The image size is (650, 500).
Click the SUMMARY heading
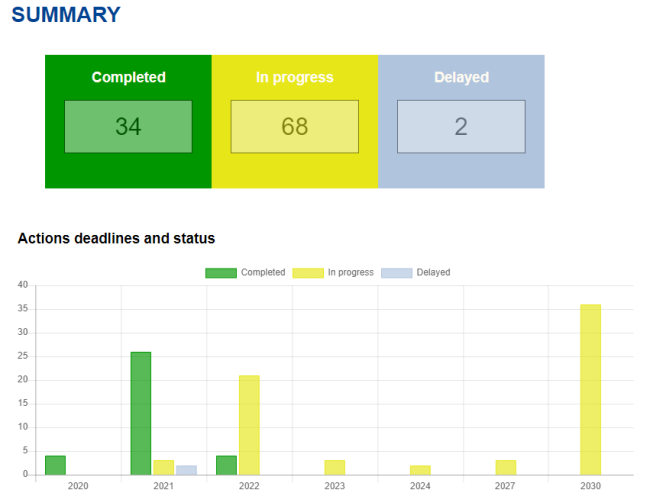pos(66,15)
